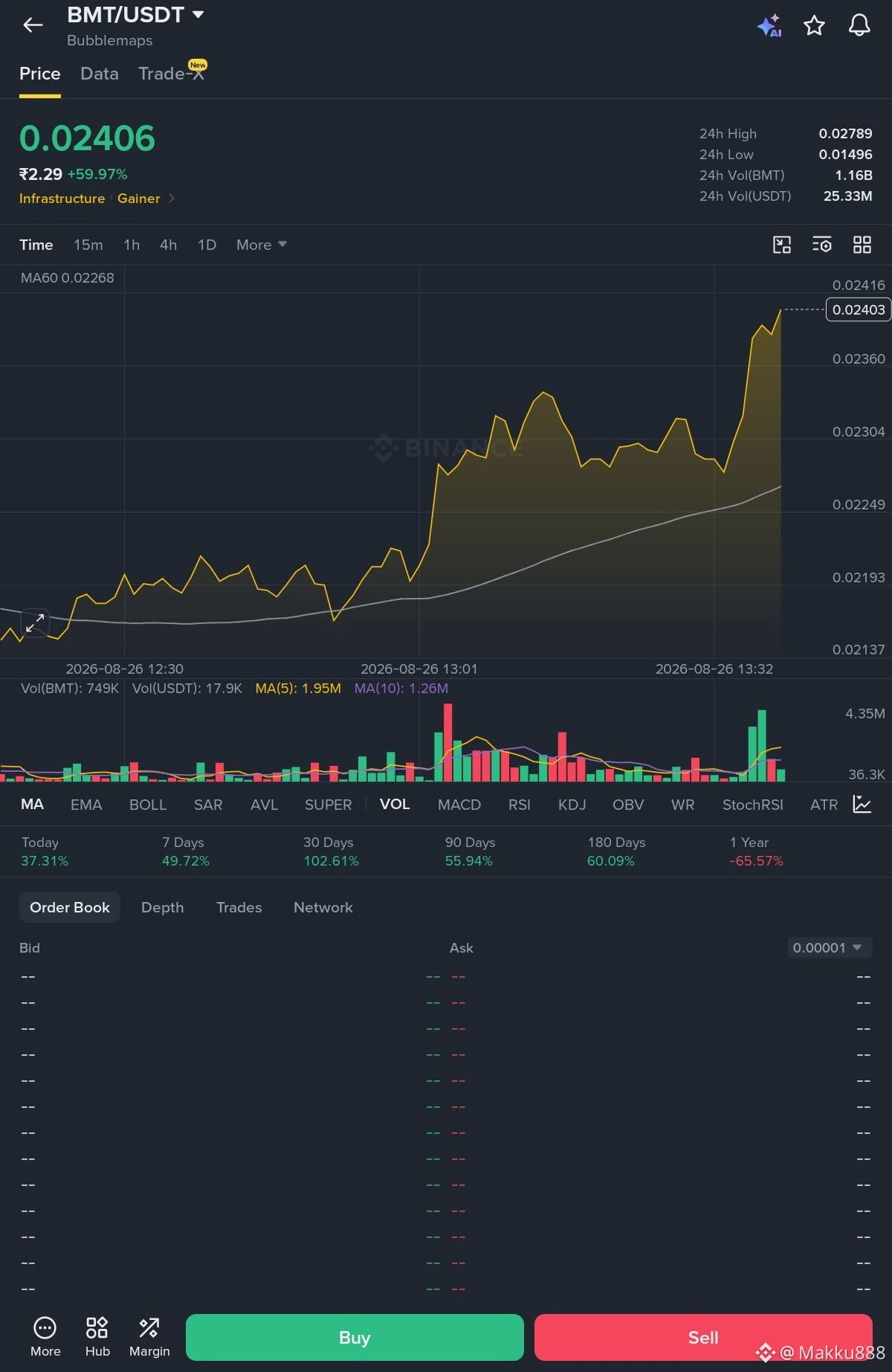Tap the 90 Days 55.94% performance
Image resolution: width=892 pixels, height=1372 pixels.
click(470, 851)
